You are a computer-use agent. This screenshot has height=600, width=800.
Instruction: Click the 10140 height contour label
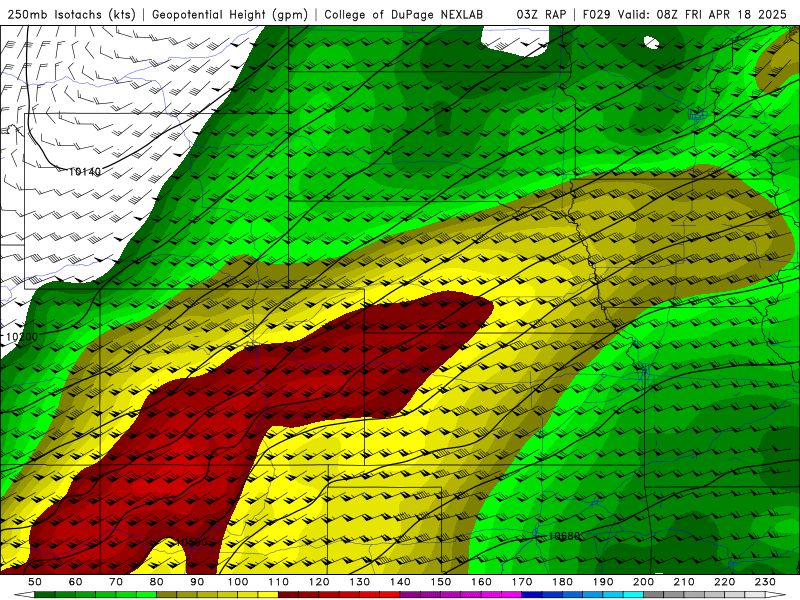click(85, 172)
